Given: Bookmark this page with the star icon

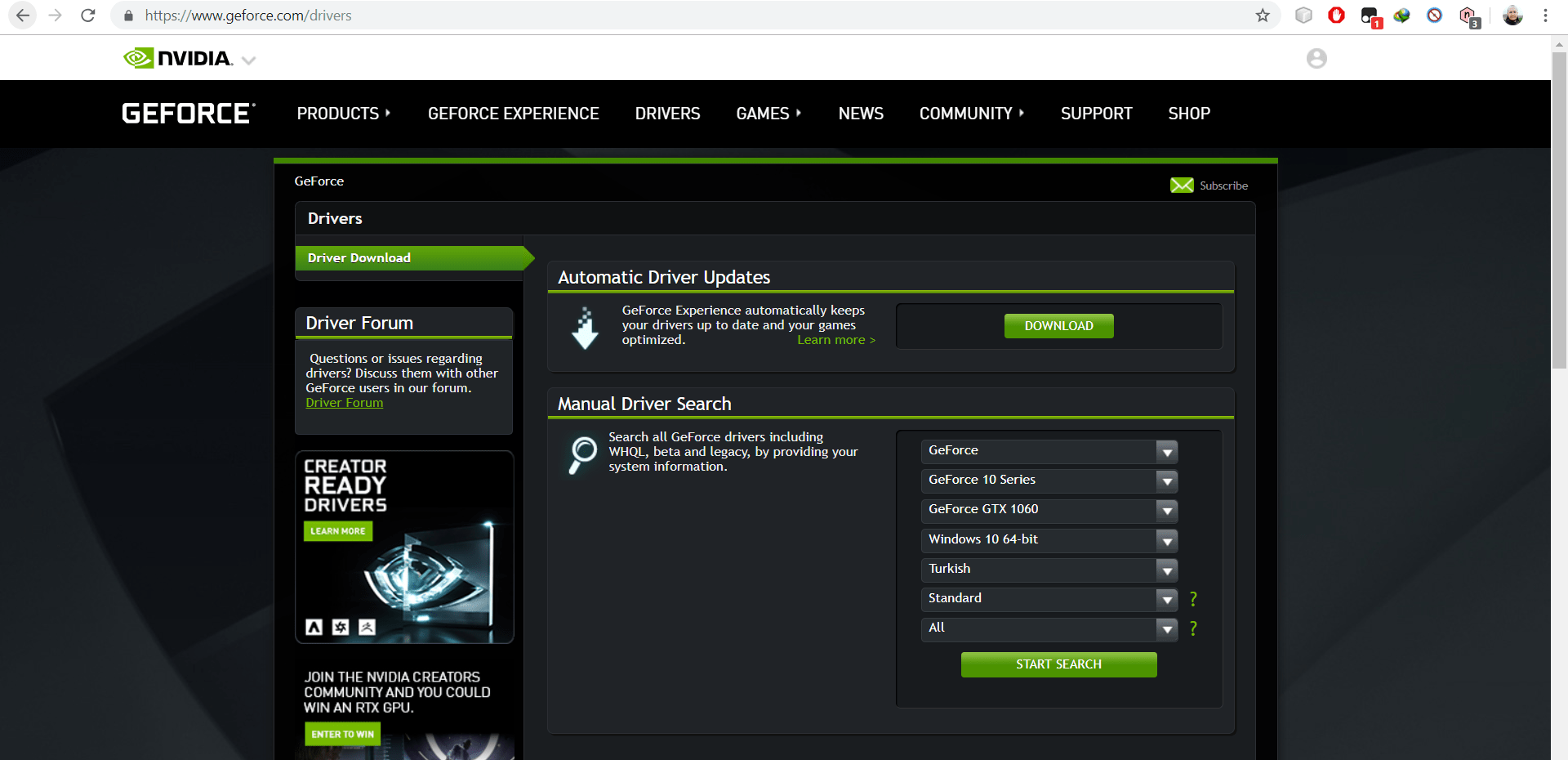Looking at the screenshot, I should [1263, 16].
